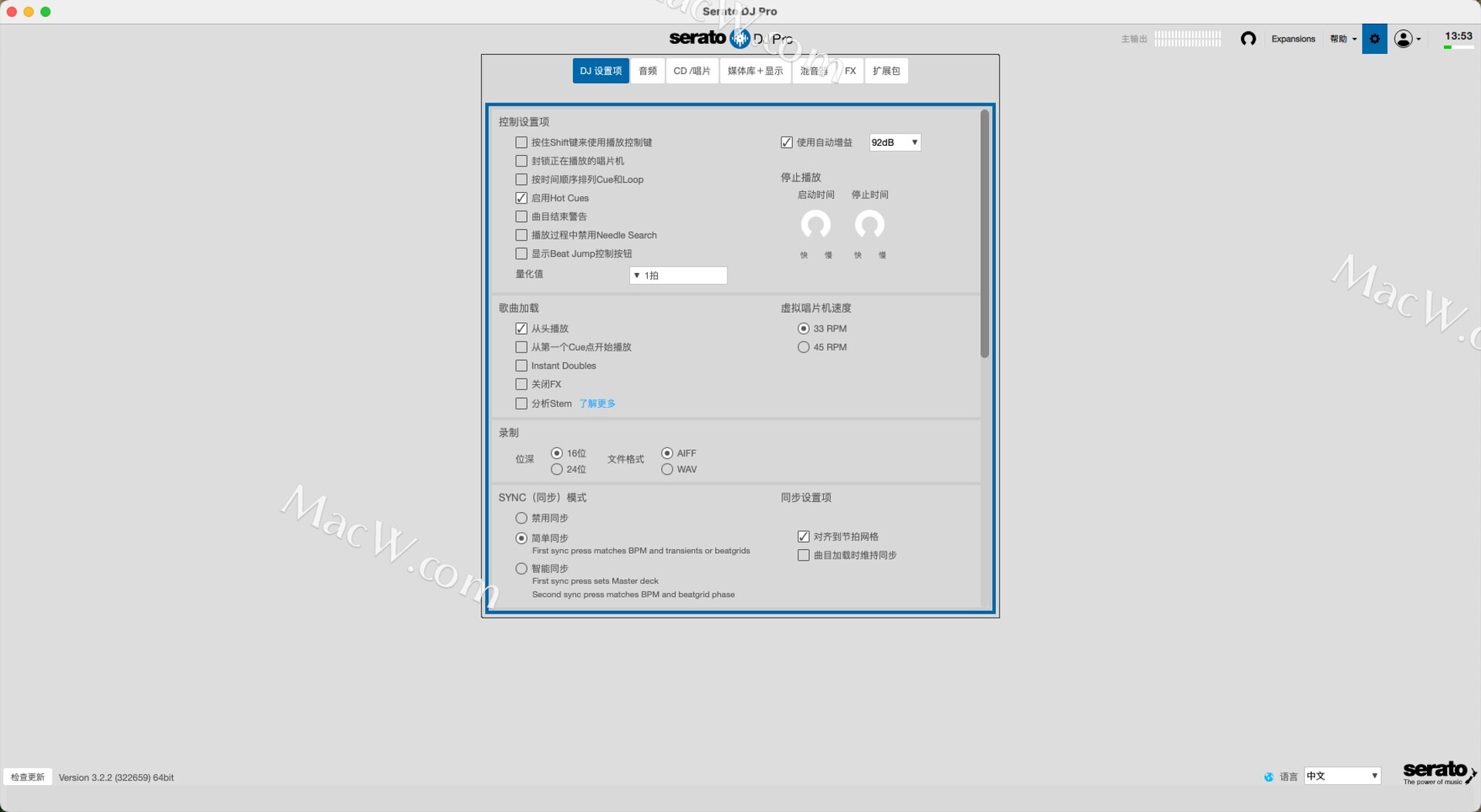The image size is (1481, 812).
Task: Click the Version 3.2.2 (322659) 64bit text
Action: [116, 777]
